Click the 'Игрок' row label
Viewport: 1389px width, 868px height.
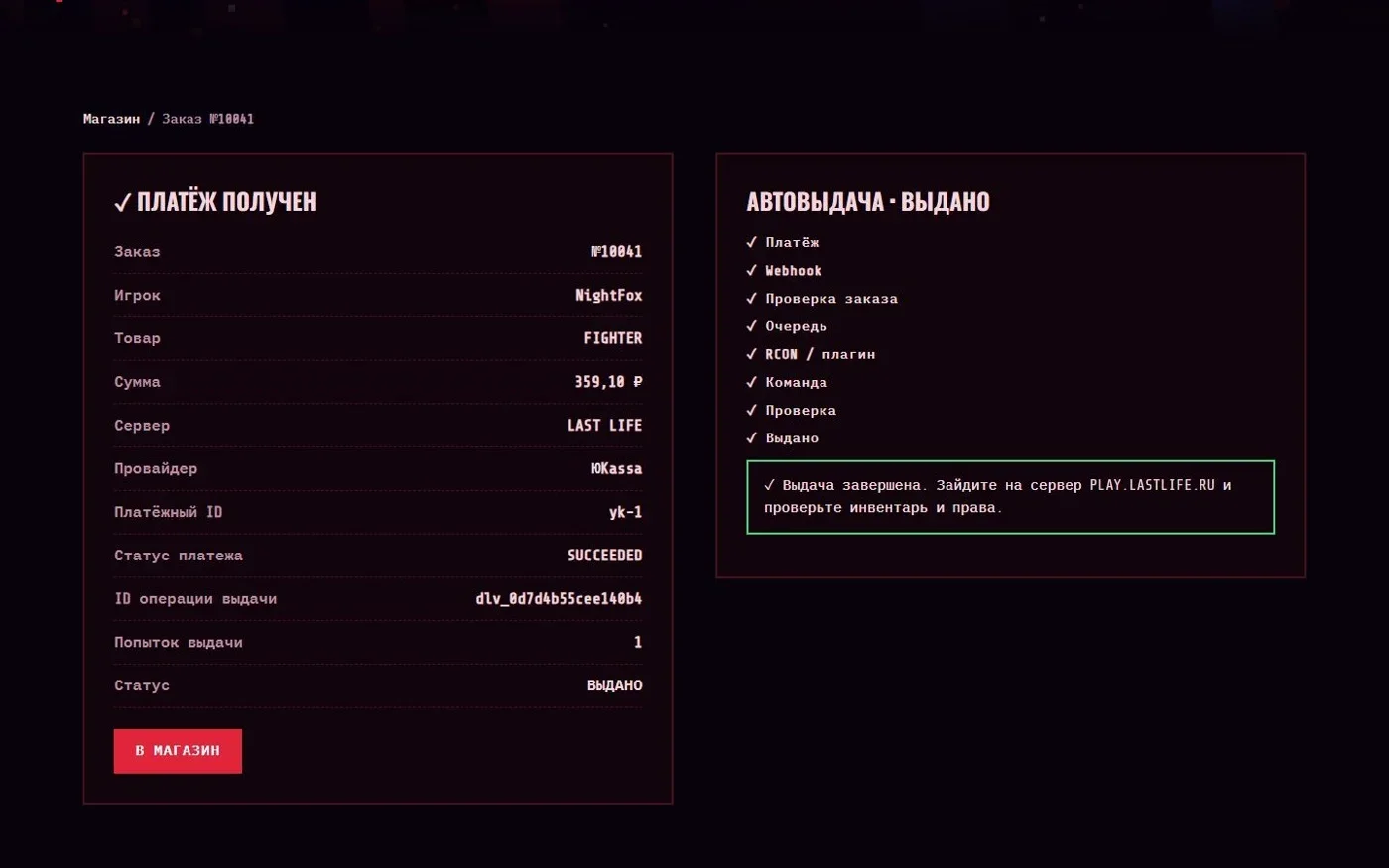point(137,296)
